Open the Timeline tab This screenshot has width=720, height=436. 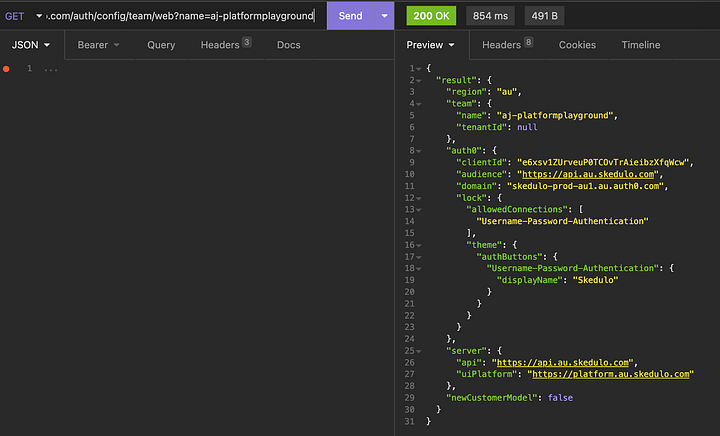tap(641, 45)
